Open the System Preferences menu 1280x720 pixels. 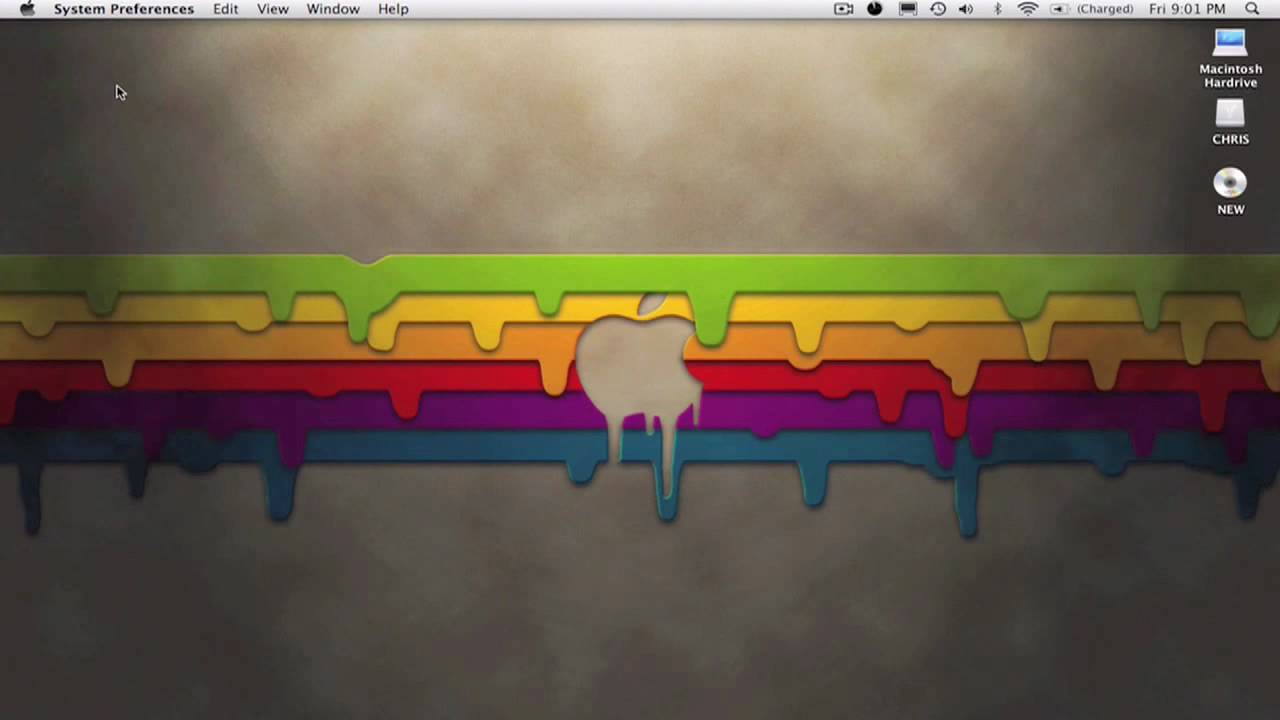click(124, 9)
